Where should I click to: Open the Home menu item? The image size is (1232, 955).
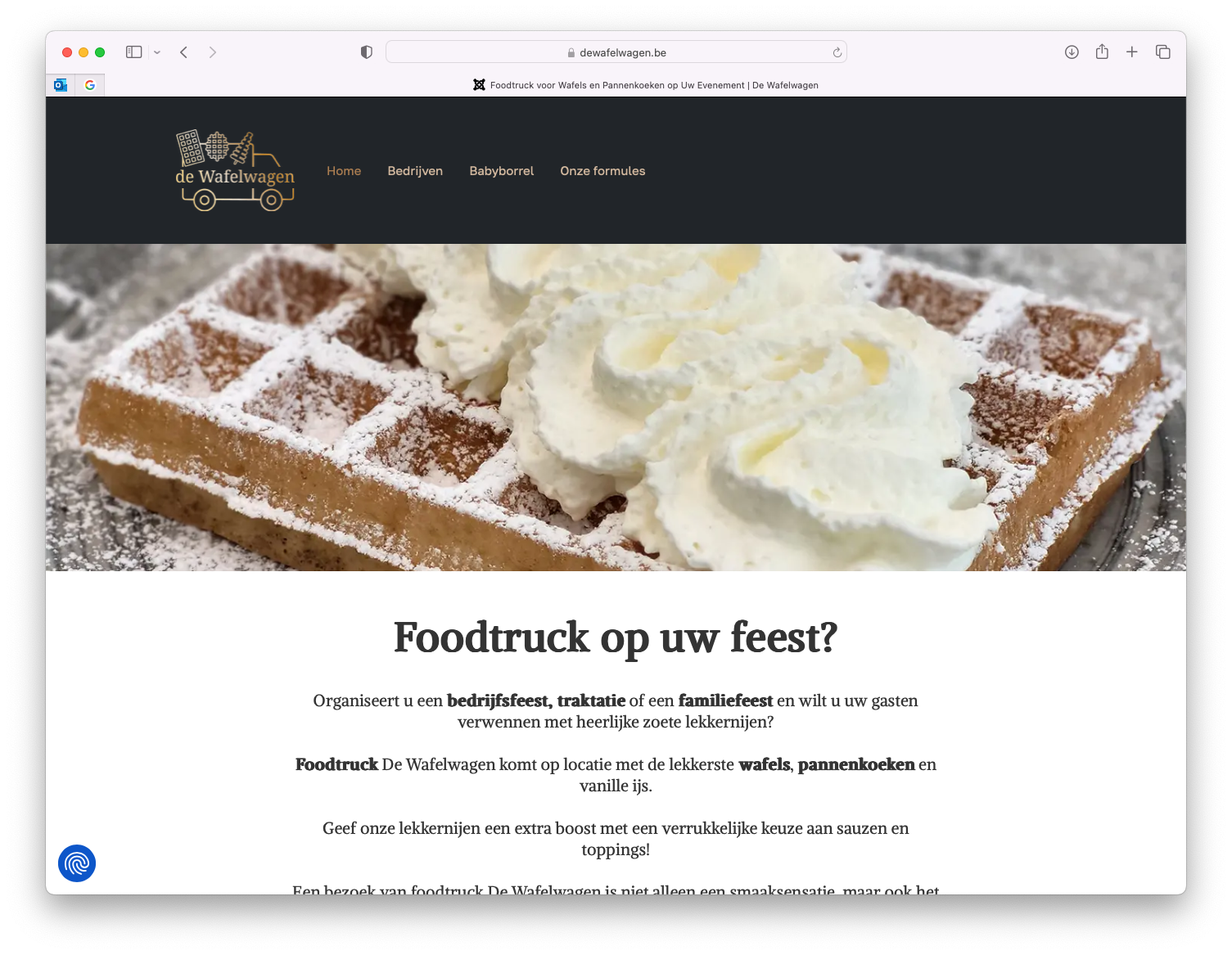coord(344,171)
